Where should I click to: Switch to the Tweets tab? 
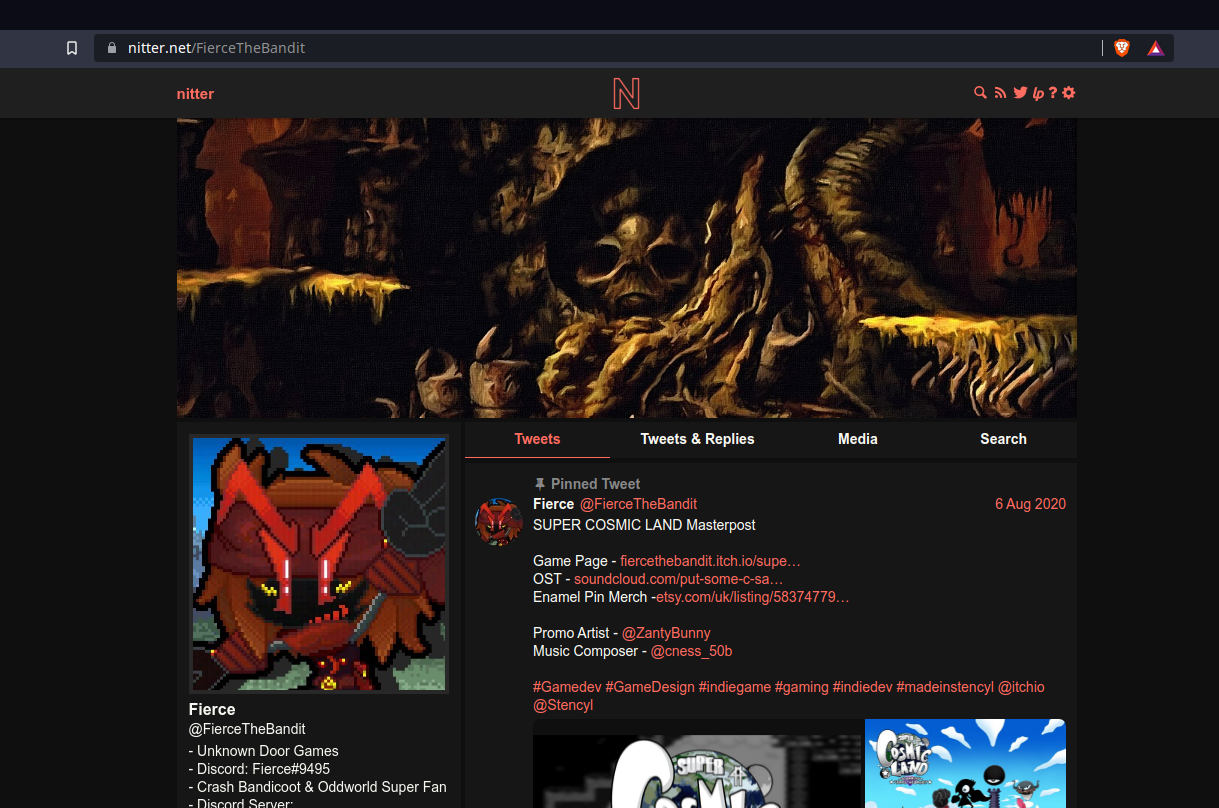pyautogui.click(x=537, y=439)
